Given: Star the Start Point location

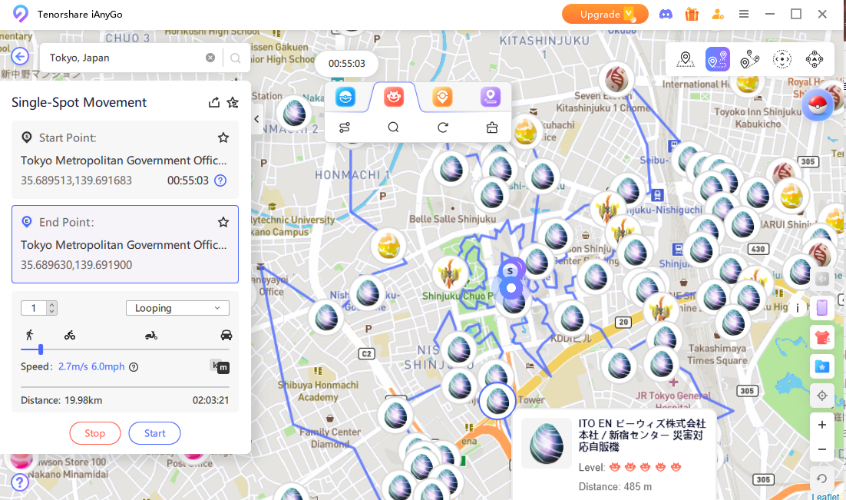Looking at the screenshot, I should pyautogui.click(x=223, y=138).
